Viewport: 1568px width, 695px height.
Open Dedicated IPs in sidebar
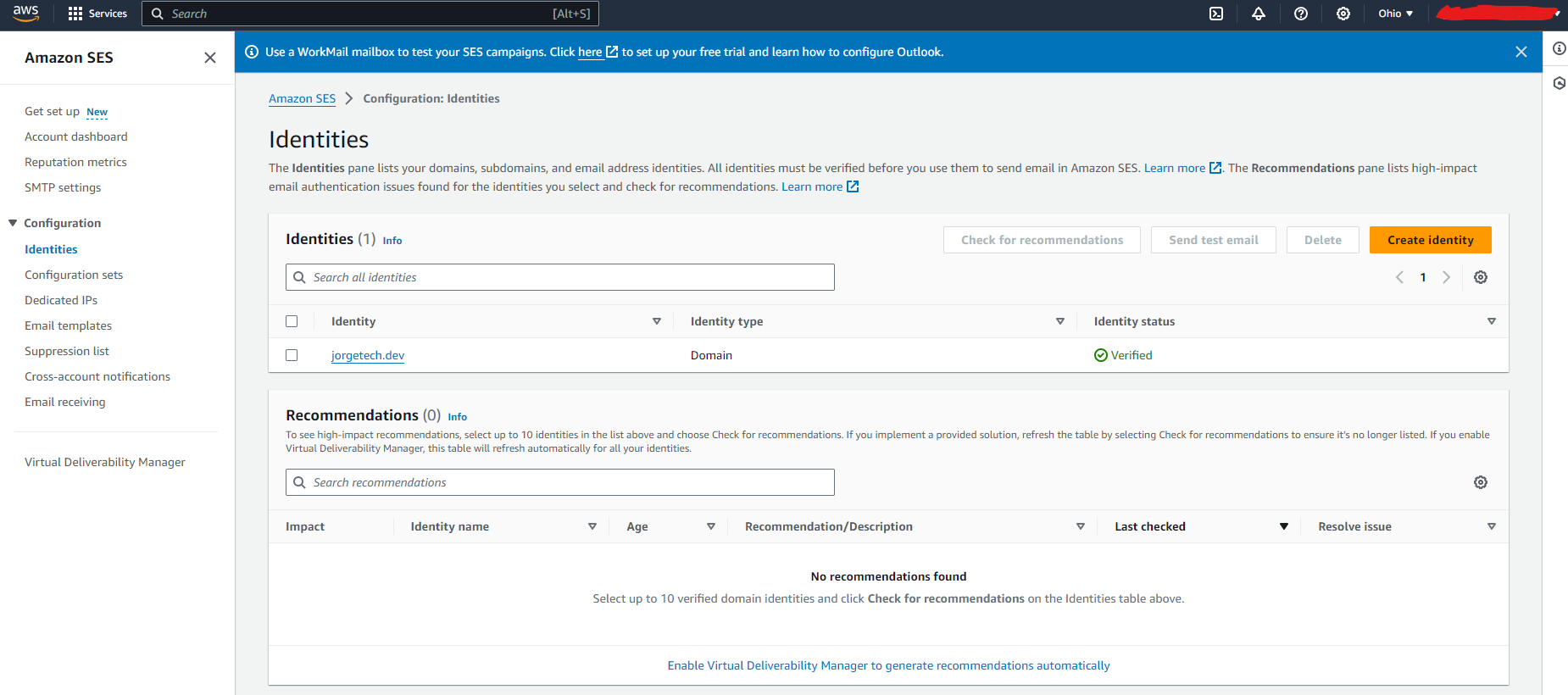click(61, 300)
